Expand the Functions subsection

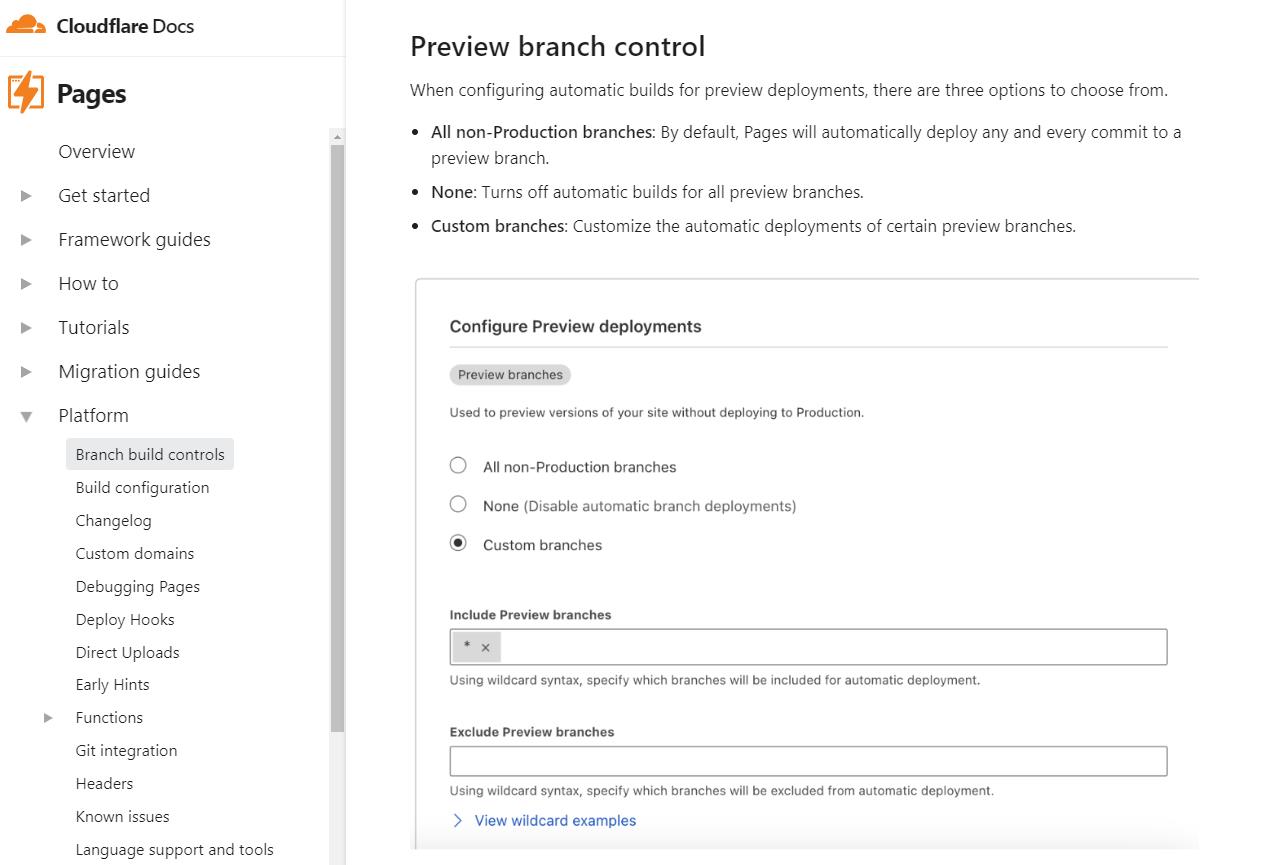(46, 717)
